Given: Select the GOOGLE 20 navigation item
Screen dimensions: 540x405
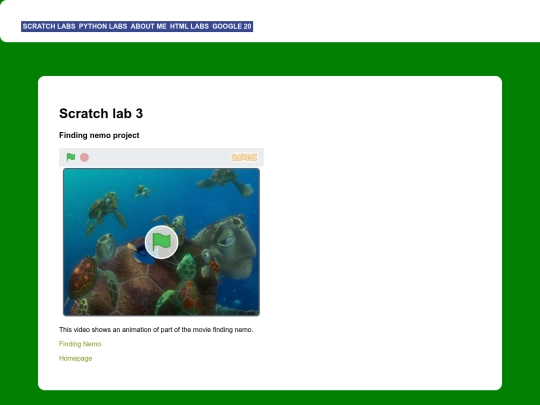Looking at the screenshot, I should coord(232,27).
